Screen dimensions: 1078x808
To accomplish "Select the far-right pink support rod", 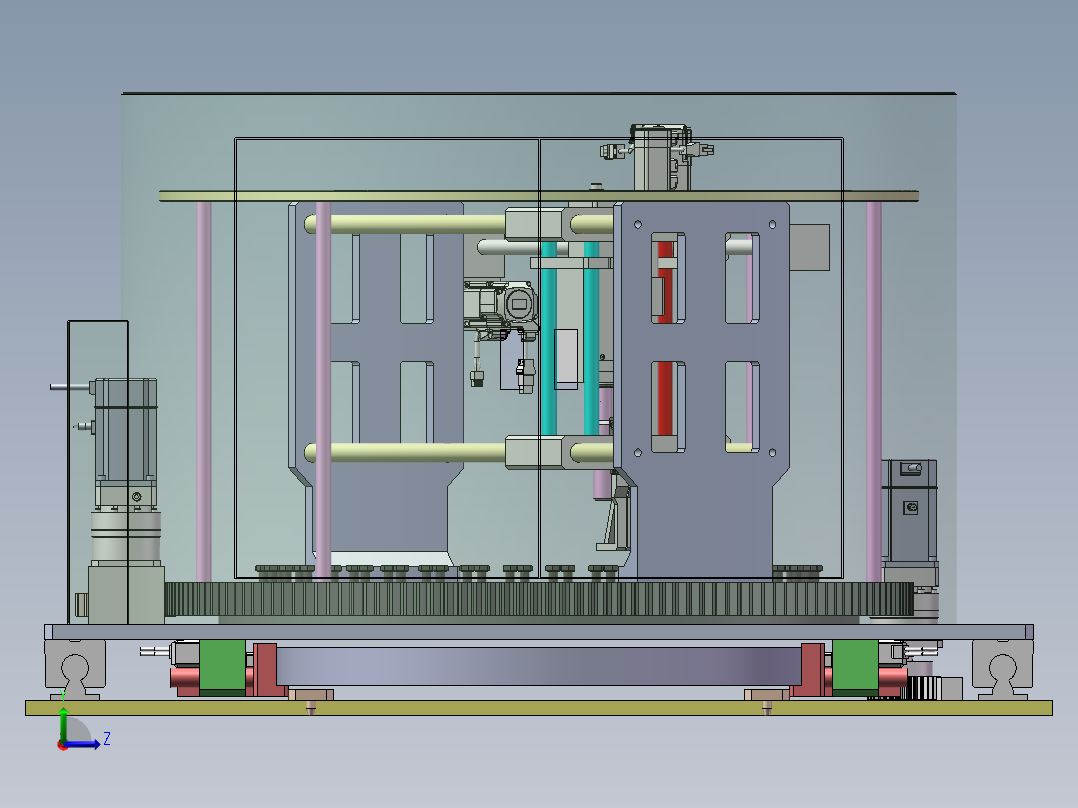I will (x=874, y=391).
